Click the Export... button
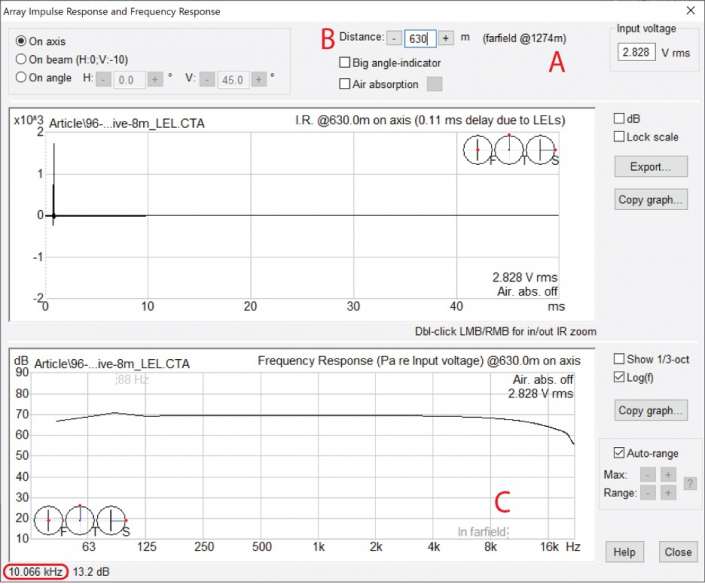705x584 pixels. 651,166
